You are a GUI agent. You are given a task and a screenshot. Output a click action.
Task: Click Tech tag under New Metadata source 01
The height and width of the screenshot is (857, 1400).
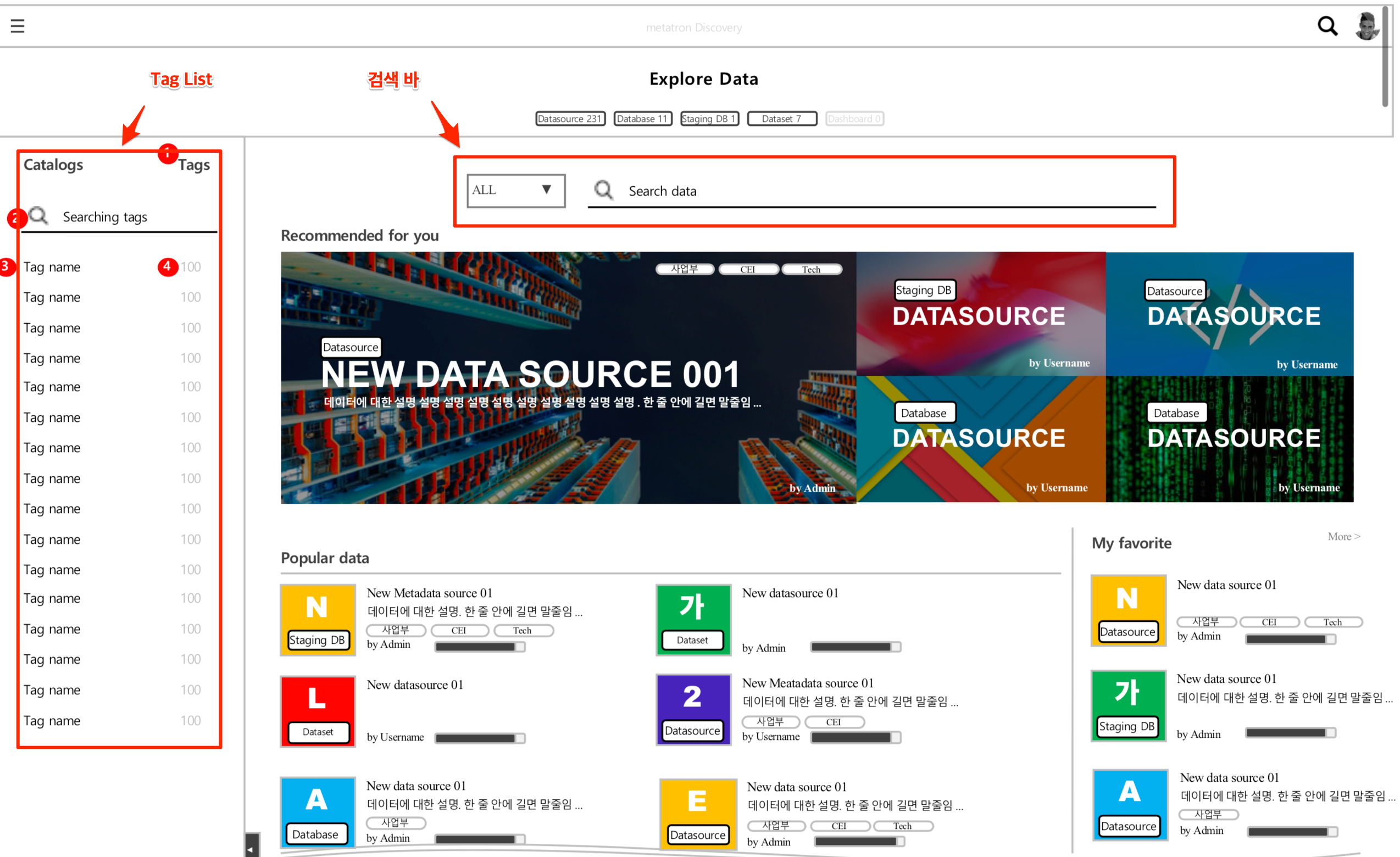coord(523,631)
